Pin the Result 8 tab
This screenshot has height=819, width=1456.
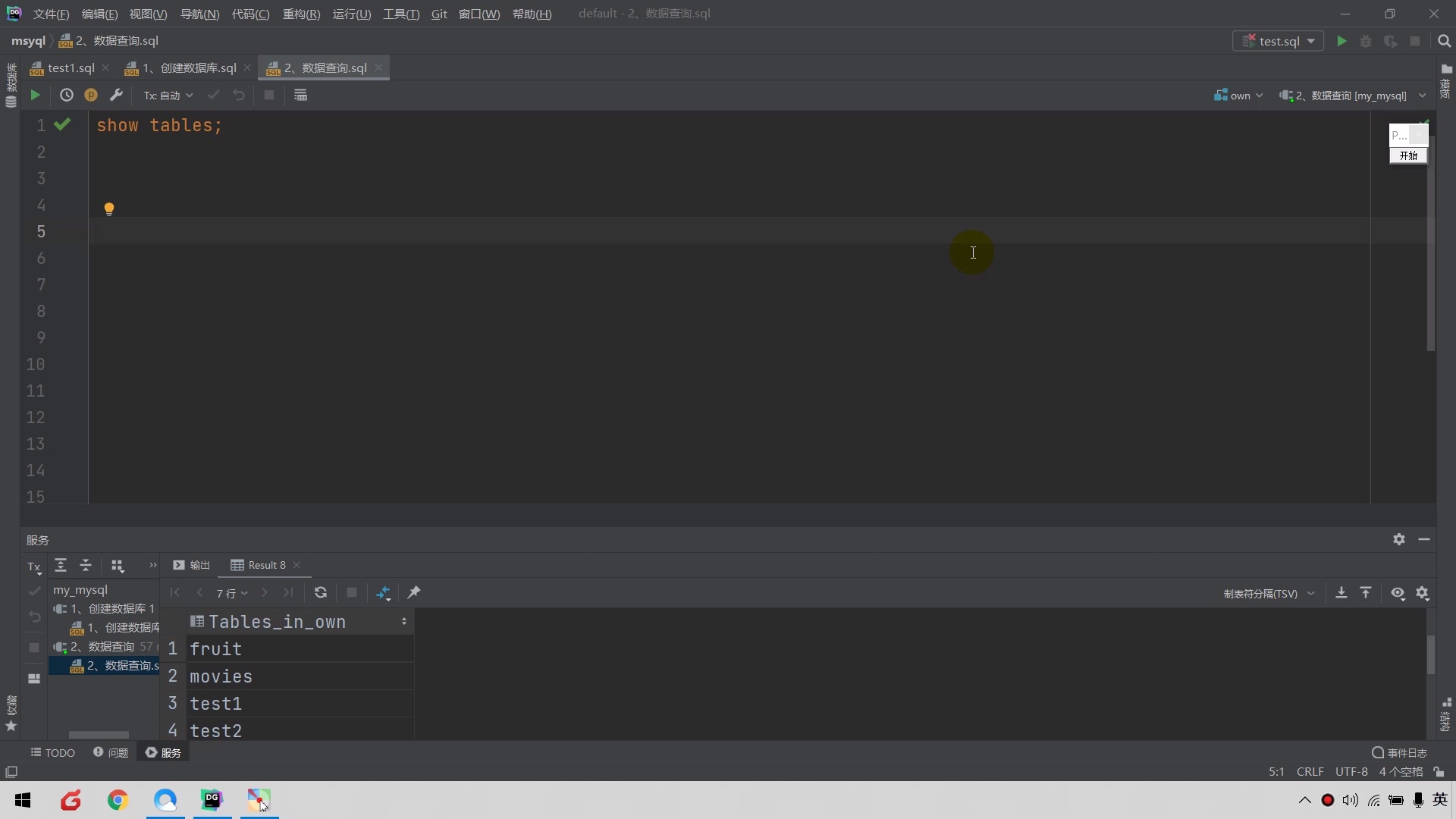coord(414,593)
